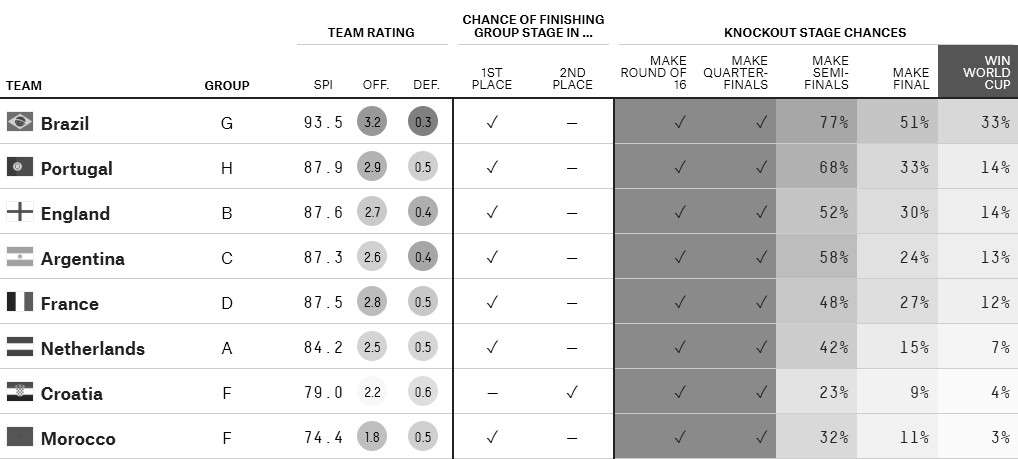Viewport: 1018px width, 459px height.
Task: Click the France flag icon
Action: click(20, 302)
